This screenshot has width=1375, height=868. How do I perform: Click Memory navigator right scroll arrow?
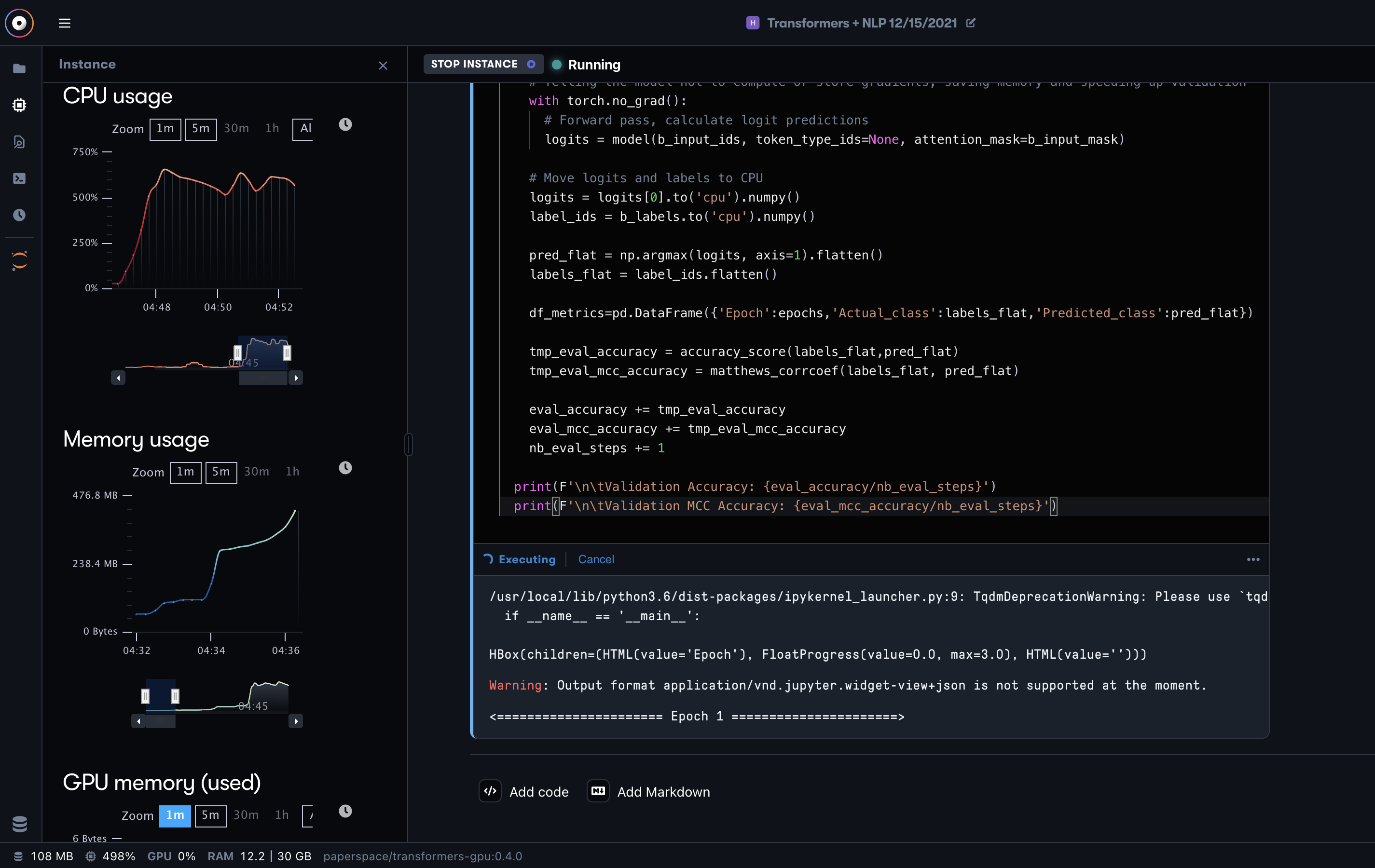(x=296, y=721)
